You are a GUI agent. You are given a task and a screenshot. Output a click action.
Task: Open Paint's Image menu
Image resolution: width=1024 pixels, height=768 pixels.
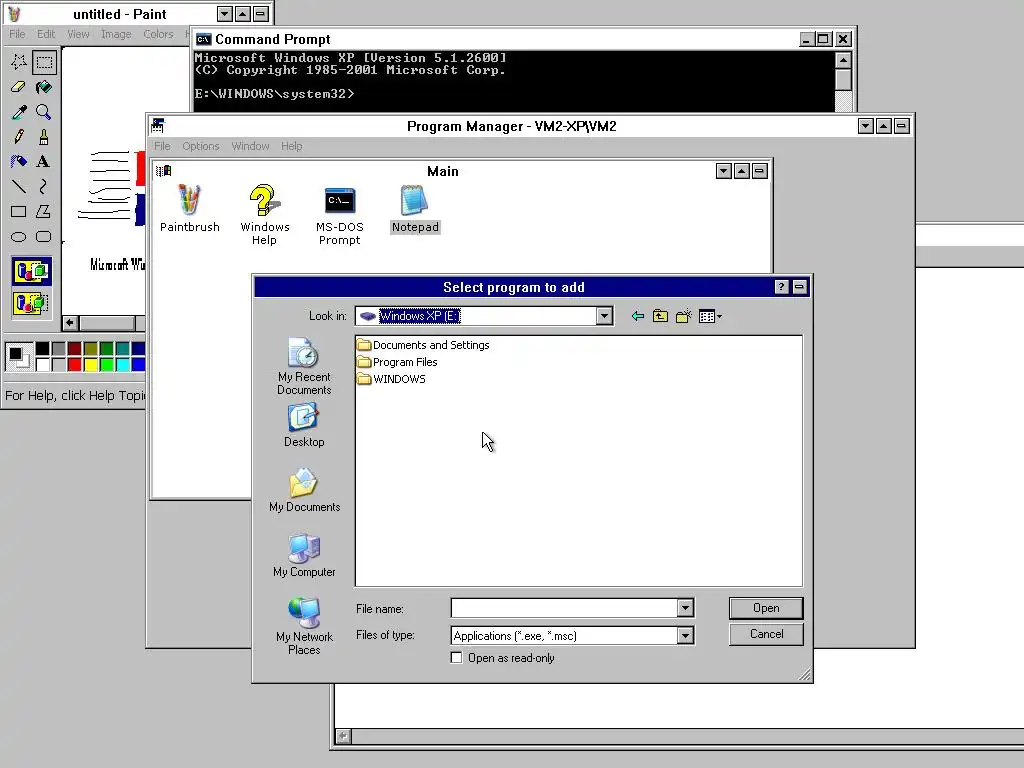[x=116, y=34]
